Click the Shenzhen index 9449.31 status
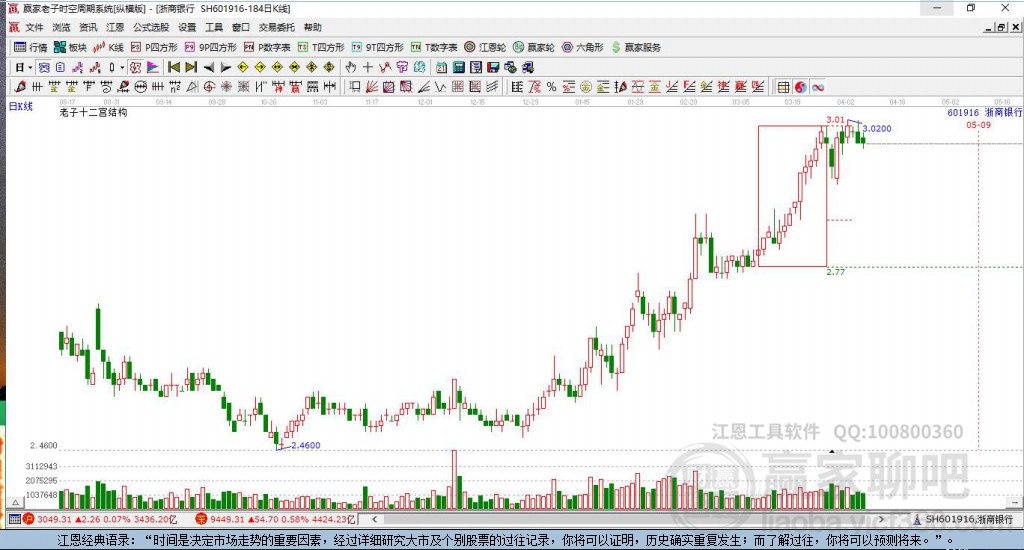Viewport: 1024px width, 550px height. [276, 519]
